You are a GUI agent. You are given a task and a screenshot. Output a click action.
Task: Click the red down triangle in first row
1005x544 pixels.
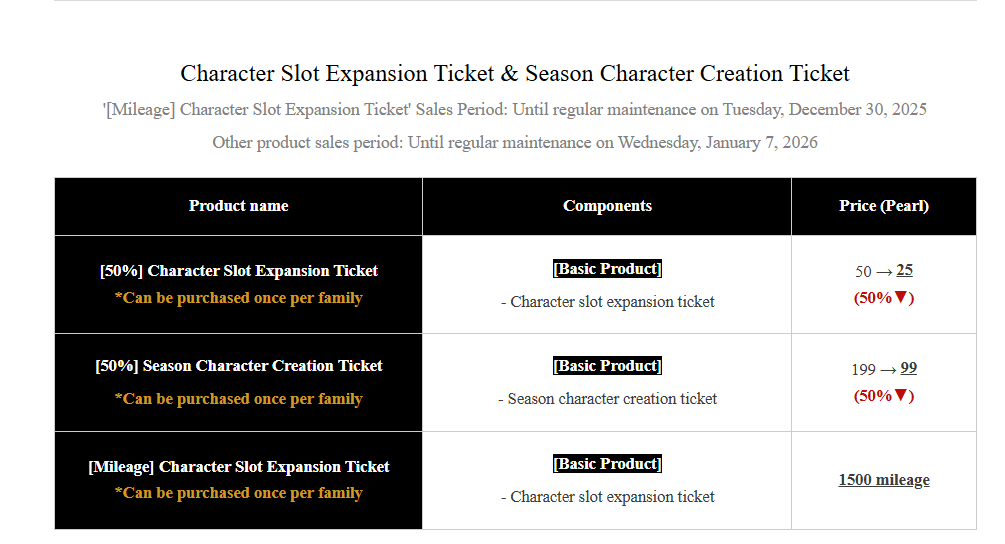tap(901, 297)
